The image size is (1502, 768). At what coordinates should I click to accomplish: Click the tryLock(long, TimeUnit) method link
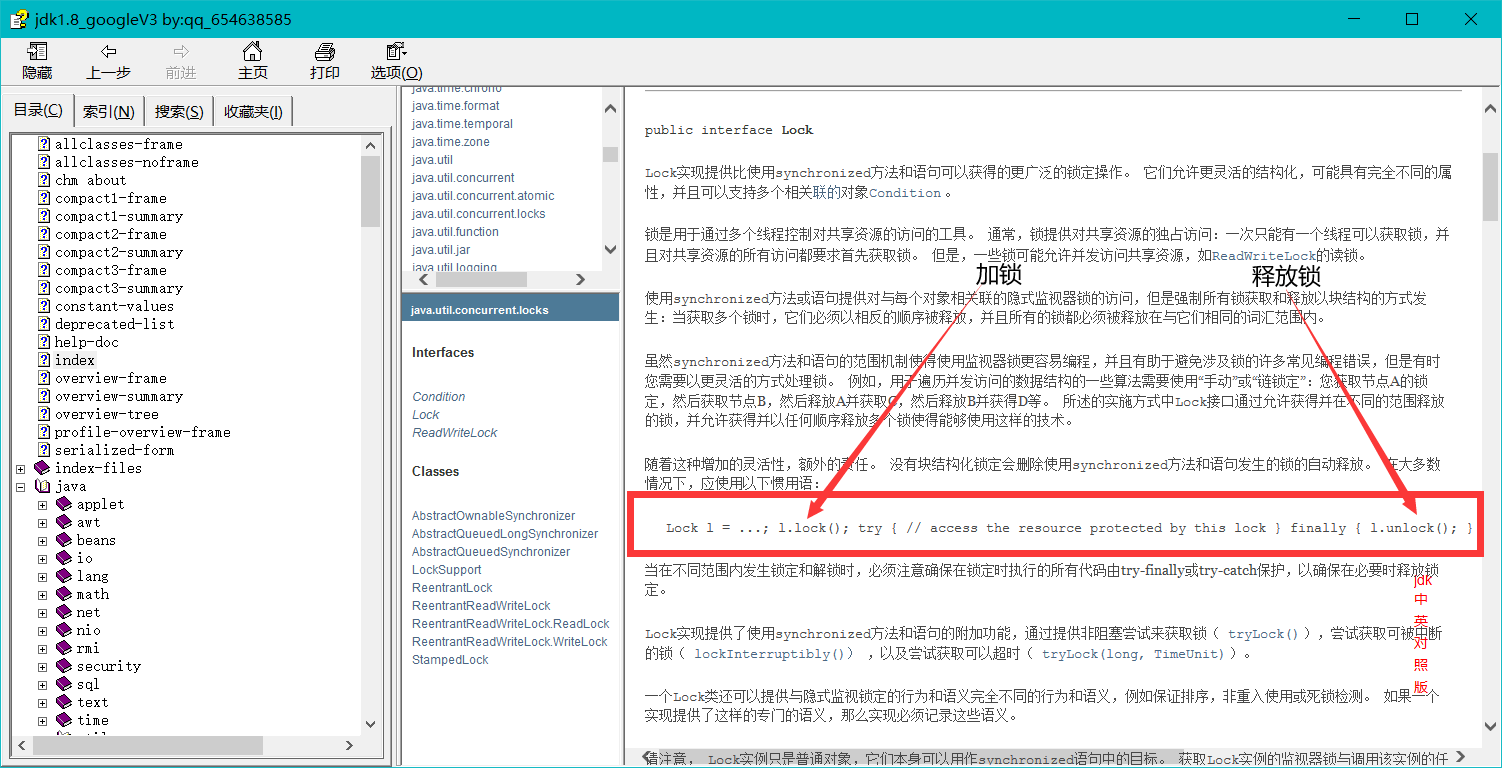point(1133,654)
